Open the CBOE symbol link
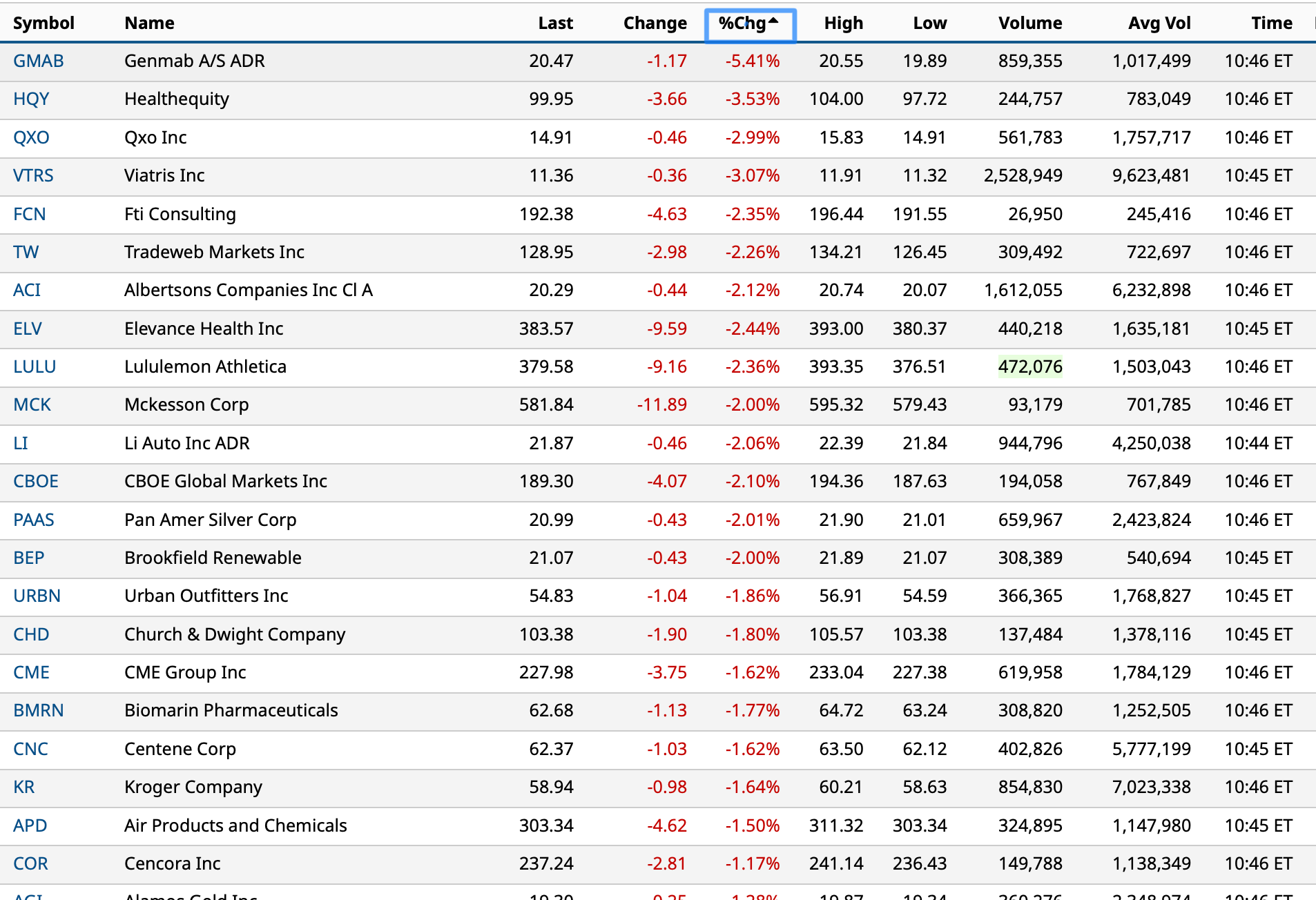 click(x=36, y=482)
